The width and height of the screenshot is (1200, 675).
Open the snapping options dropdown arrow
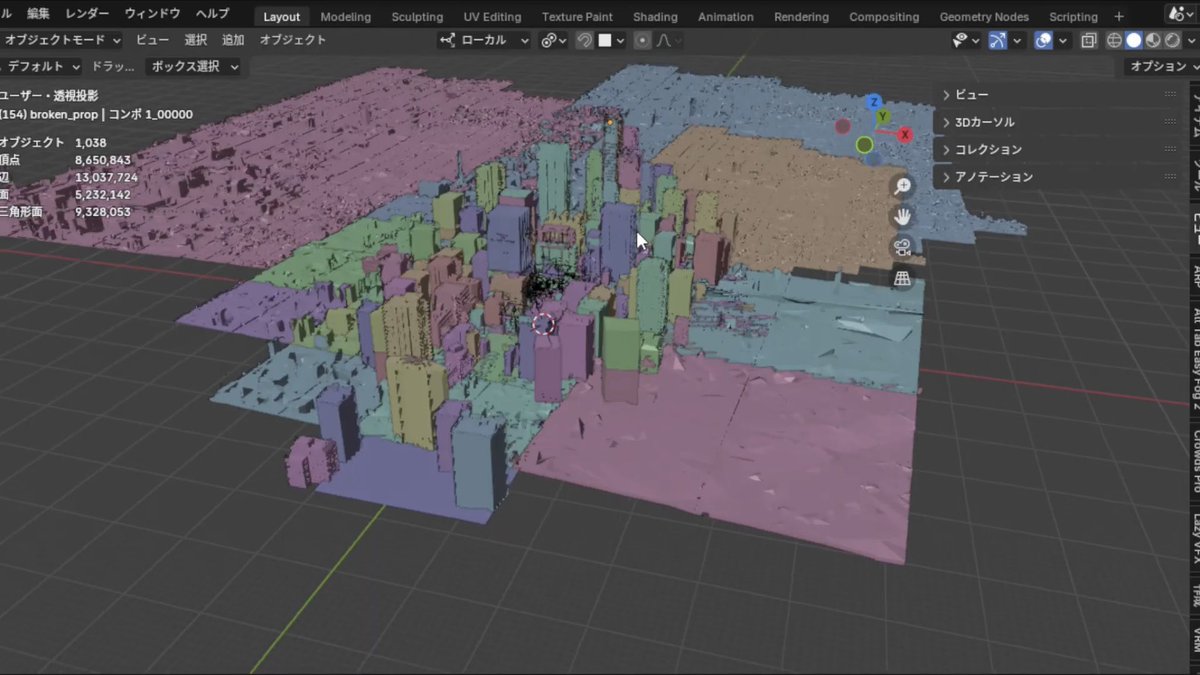[621, 40]
